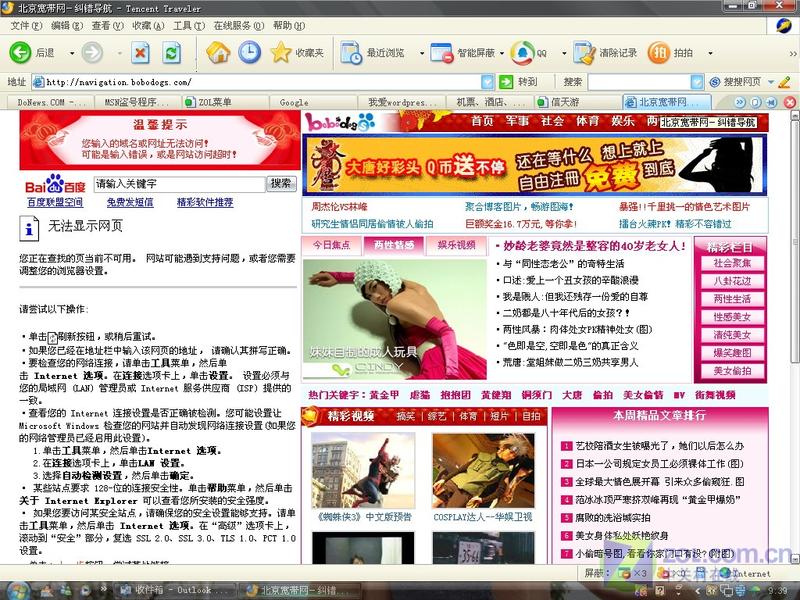800x600 pixels.
Task: Open the 查看(V) menu
Action: pyautogui.click(x=108, y=26)
